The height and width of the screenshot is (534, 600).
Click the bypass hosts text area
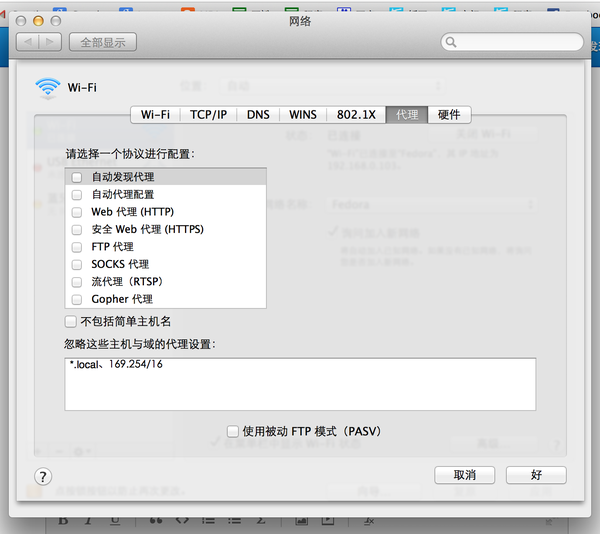300,384
